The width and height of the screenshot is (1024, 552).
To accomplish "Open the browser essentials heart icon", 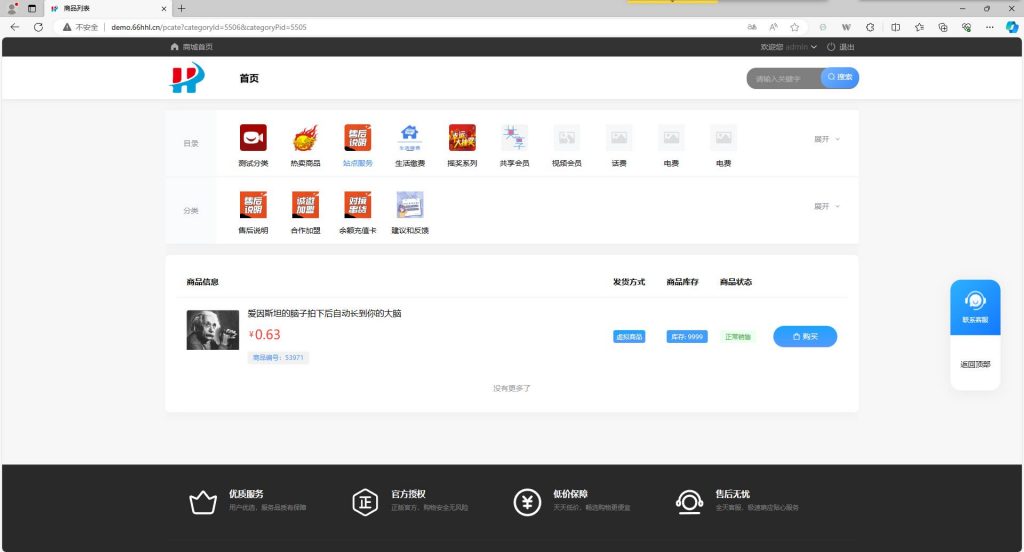I will click(967, 27).
